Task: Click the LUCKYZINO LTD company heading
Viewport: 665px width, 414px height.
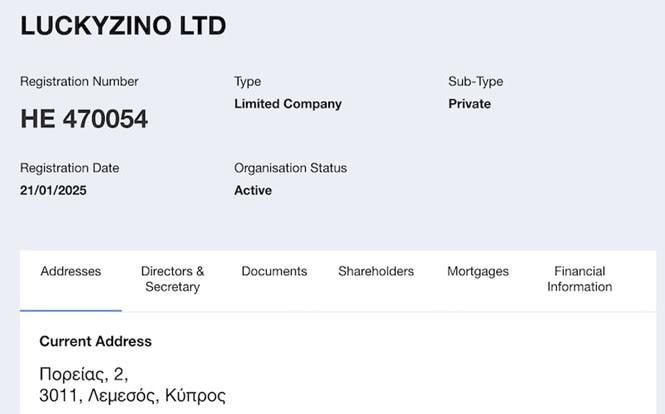Action: tap(123, 26)
